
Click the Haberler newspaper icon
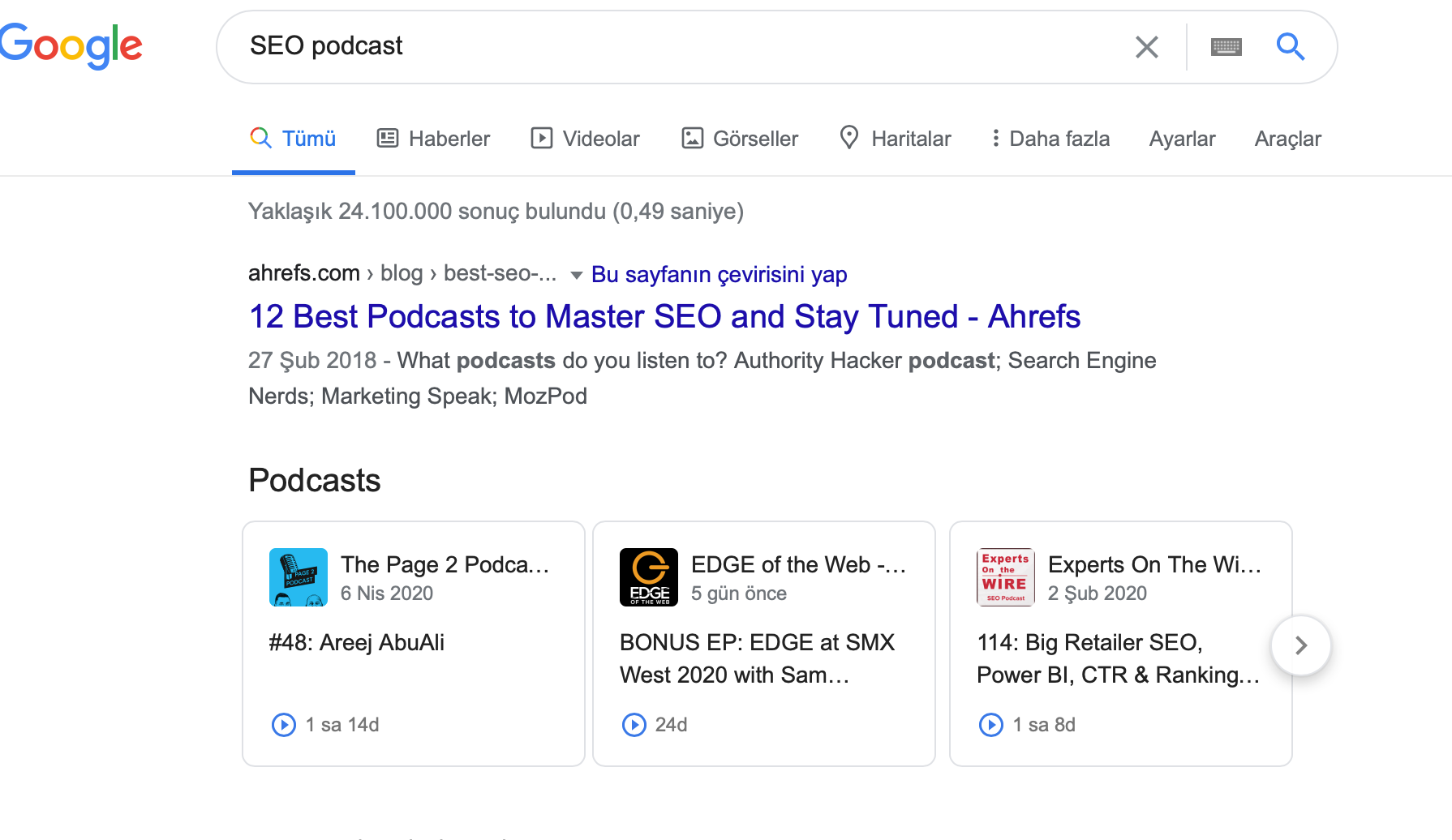pos(388,138)
